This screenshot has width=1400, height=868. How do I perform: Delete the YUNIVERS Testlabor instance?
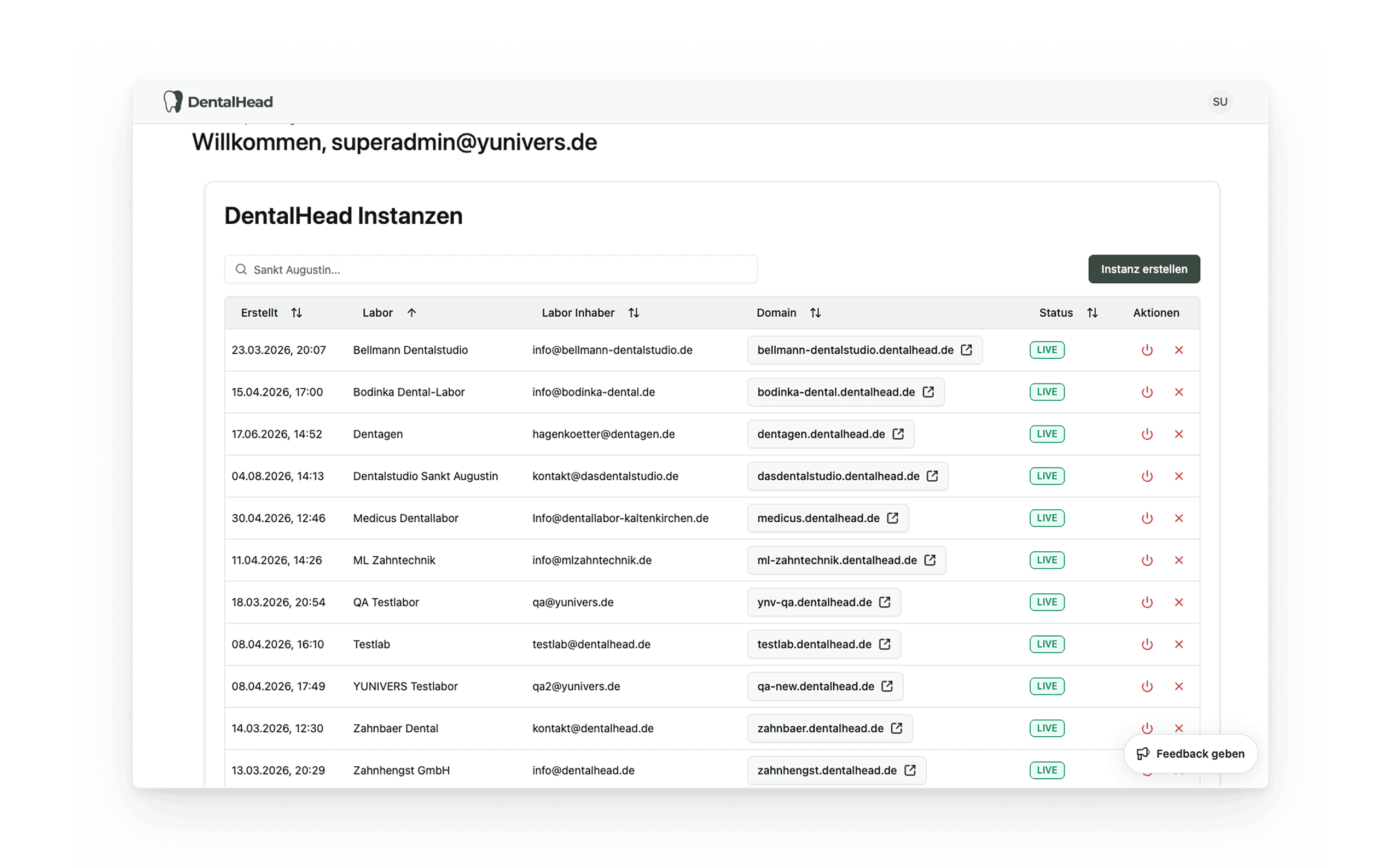[x=1178, y=685]
